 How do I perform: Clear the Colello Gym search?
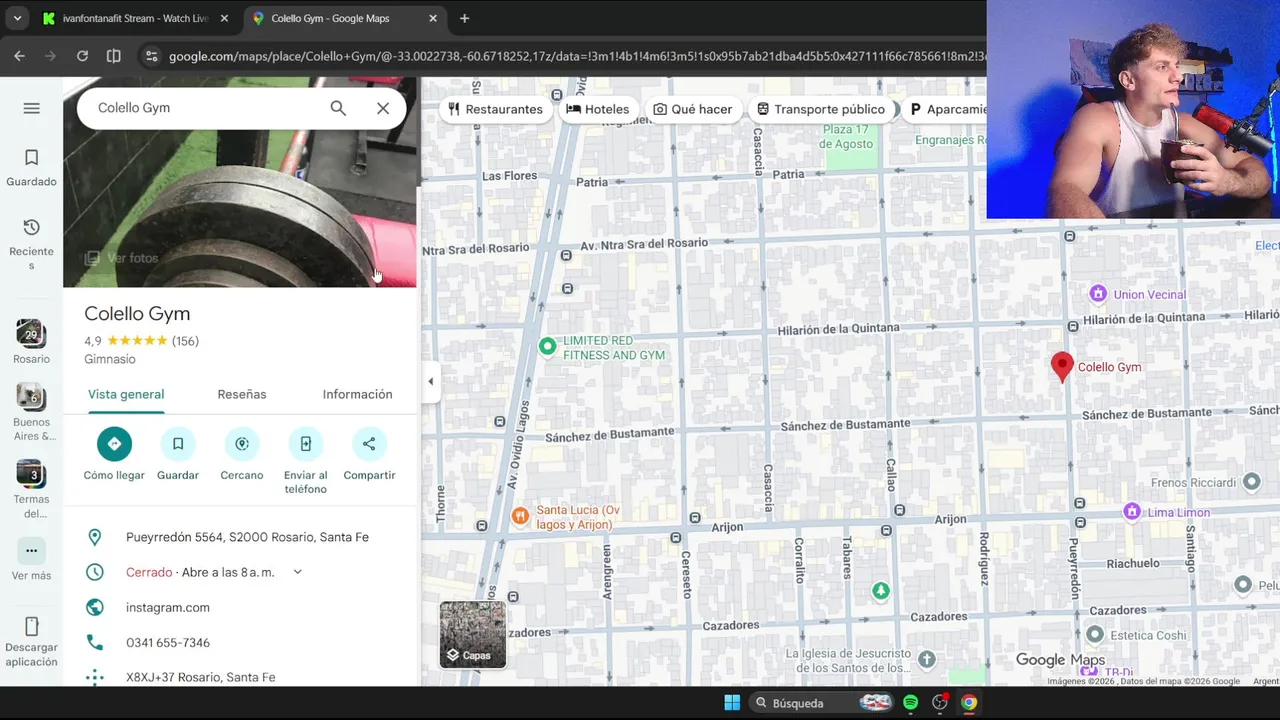point(383,108)
